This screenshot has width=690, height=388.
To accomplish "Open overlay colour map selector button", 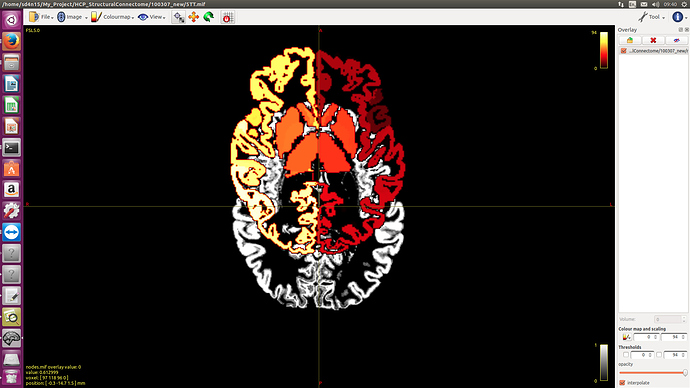I will (x=626, y=337).
